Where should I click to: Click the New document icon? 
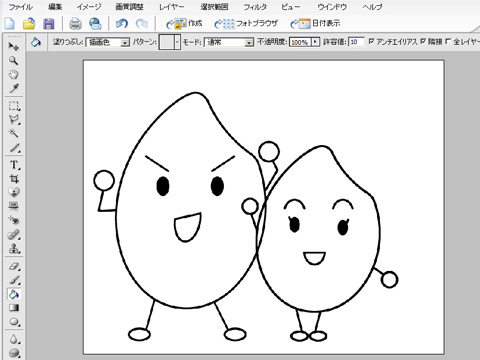(x=10, y=24)
